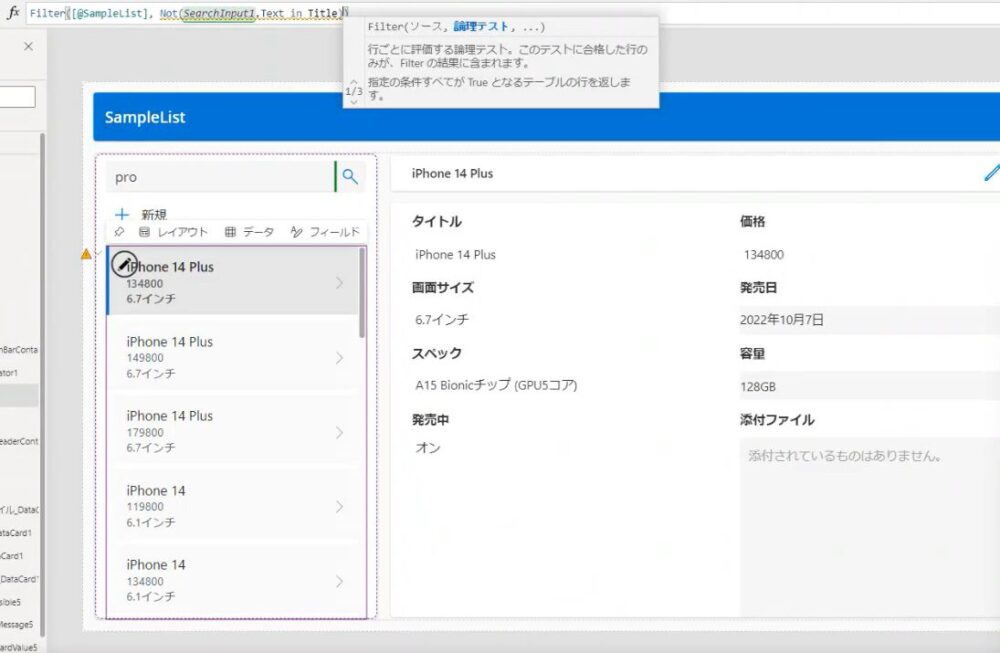1000x653 pixels.
Task: Open the データ tab
Action: [x=249, y=232]
